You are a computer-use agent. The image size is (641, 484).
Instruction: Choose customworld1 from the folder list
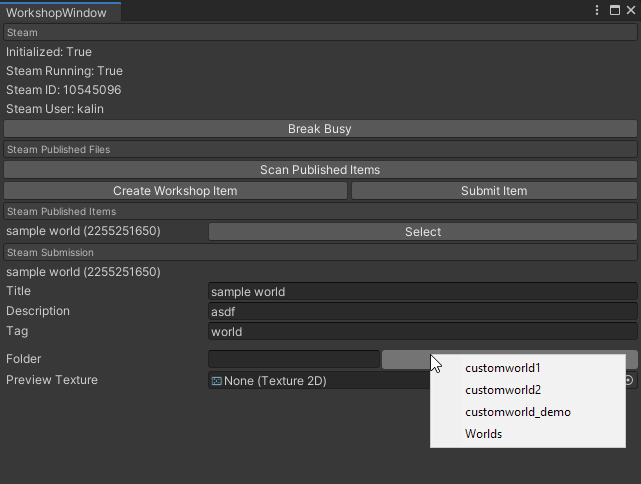coord(502,368)
